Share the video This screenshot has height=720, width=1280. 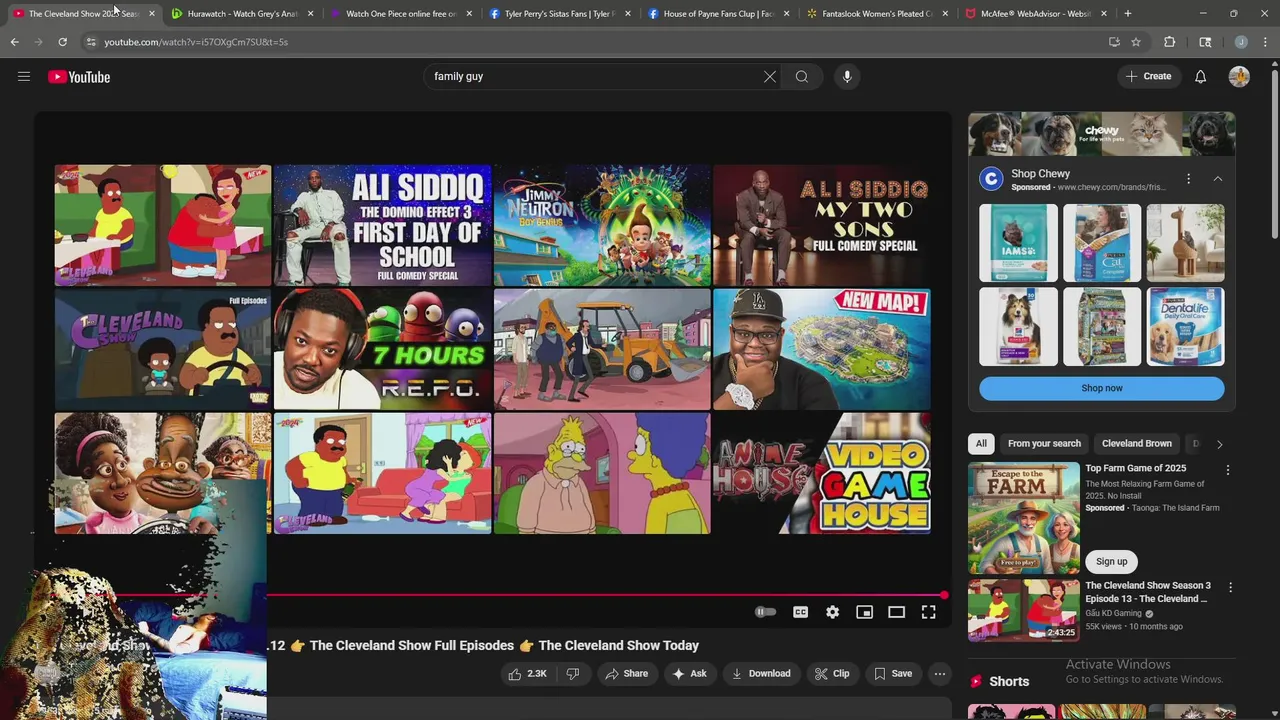pos(626,674)
